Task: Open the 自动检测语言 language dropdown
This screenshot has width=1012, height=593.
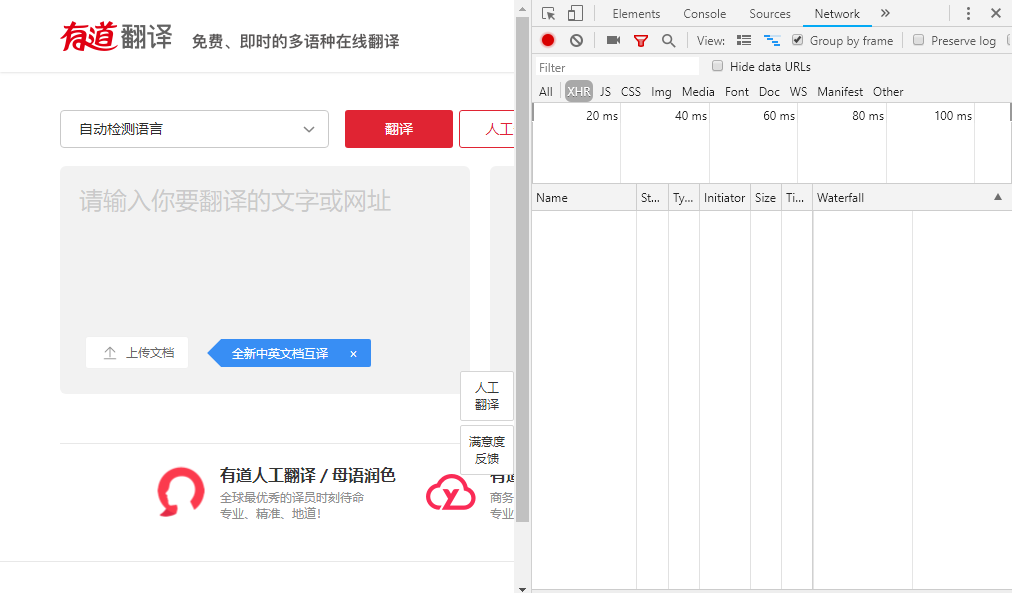Action: [194, 129]
